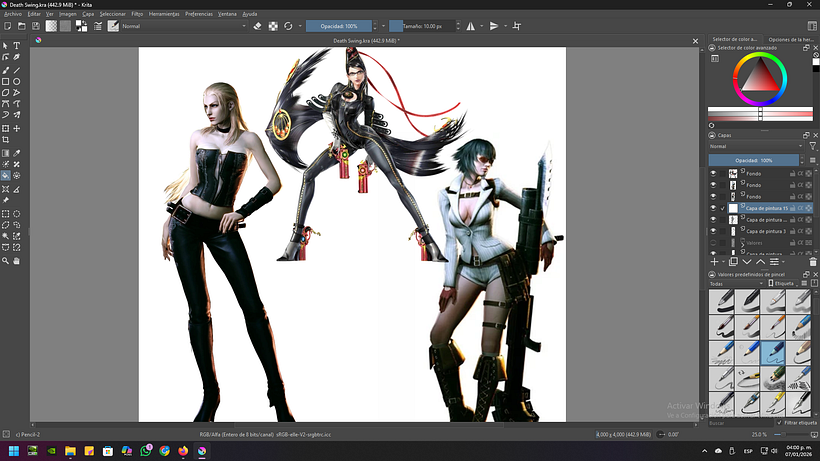Select the Freehand Brush tool
Screen dimensions: 820x461
(x=6, y=70)
